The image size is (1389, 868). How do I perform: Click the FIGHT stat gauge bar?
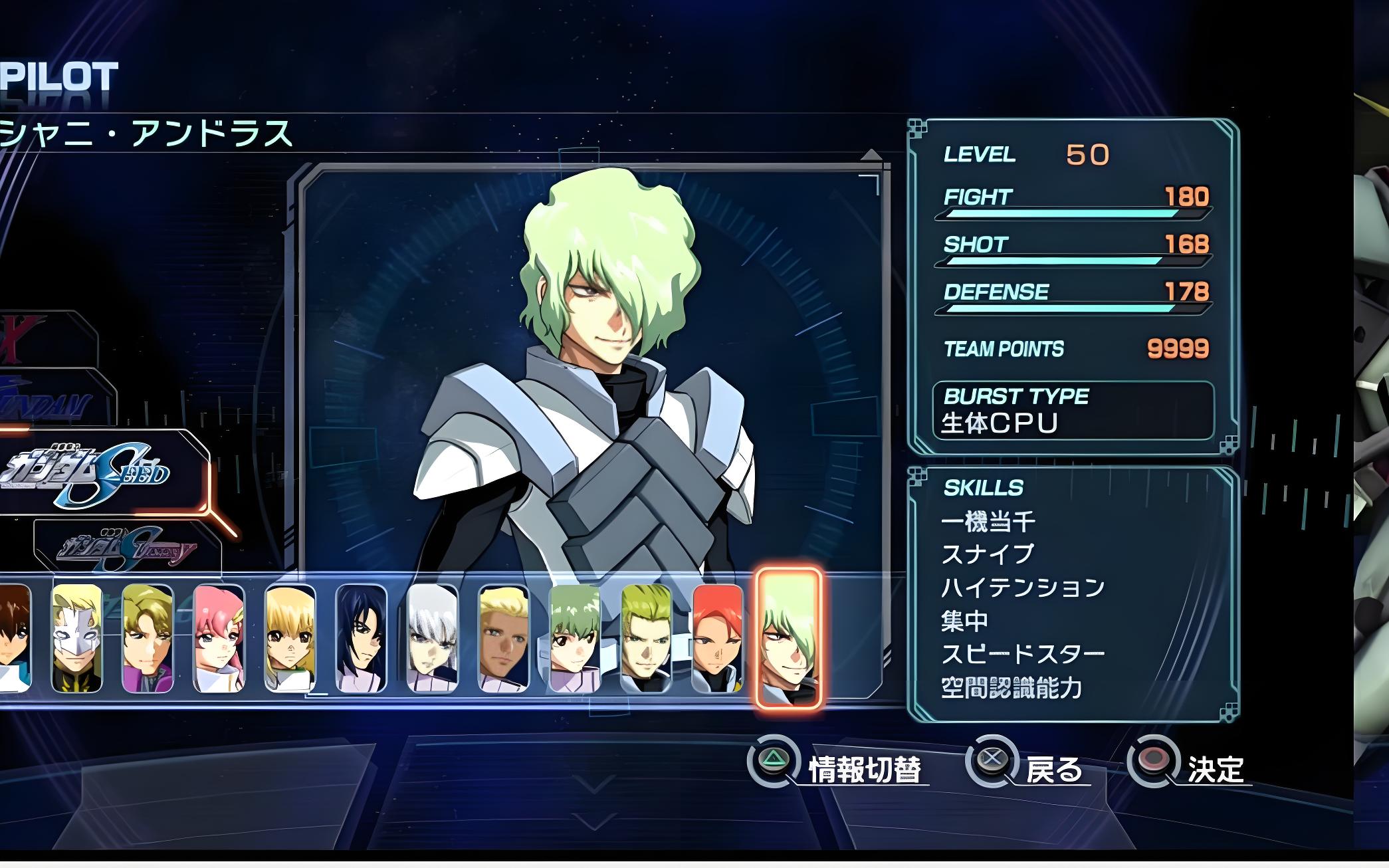(1073, 214)
